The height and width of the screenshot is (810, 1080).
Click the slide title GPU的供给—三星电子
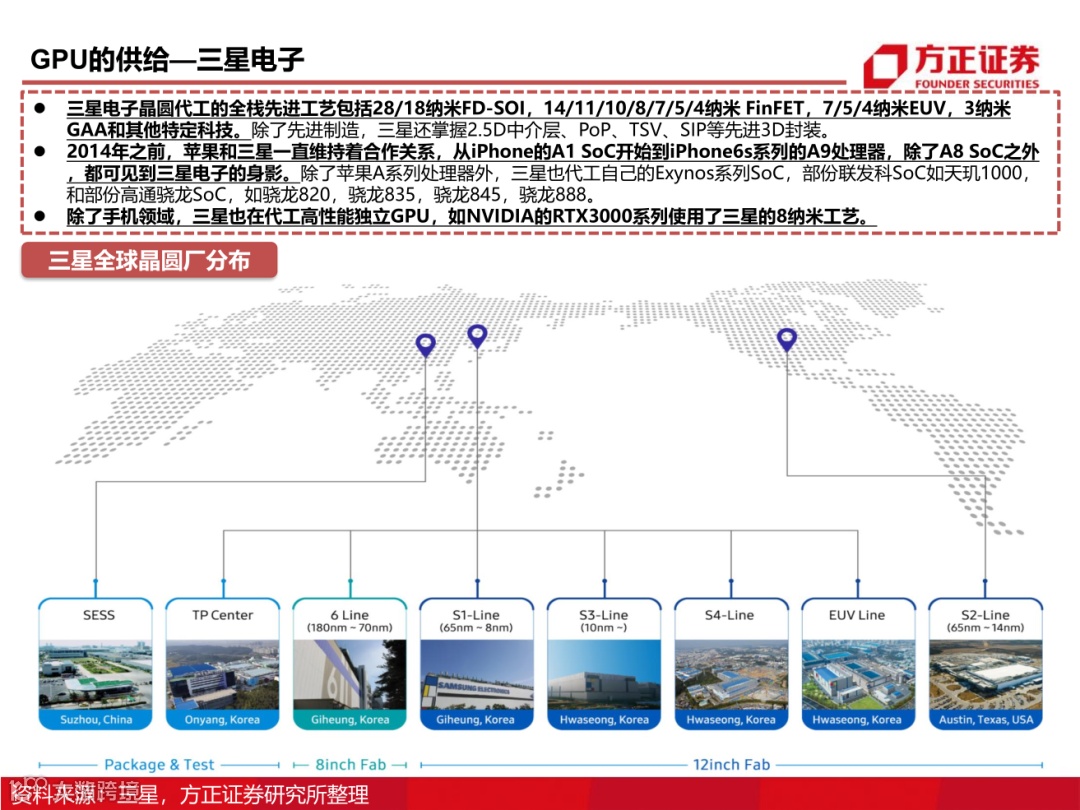tap(167, 59)
